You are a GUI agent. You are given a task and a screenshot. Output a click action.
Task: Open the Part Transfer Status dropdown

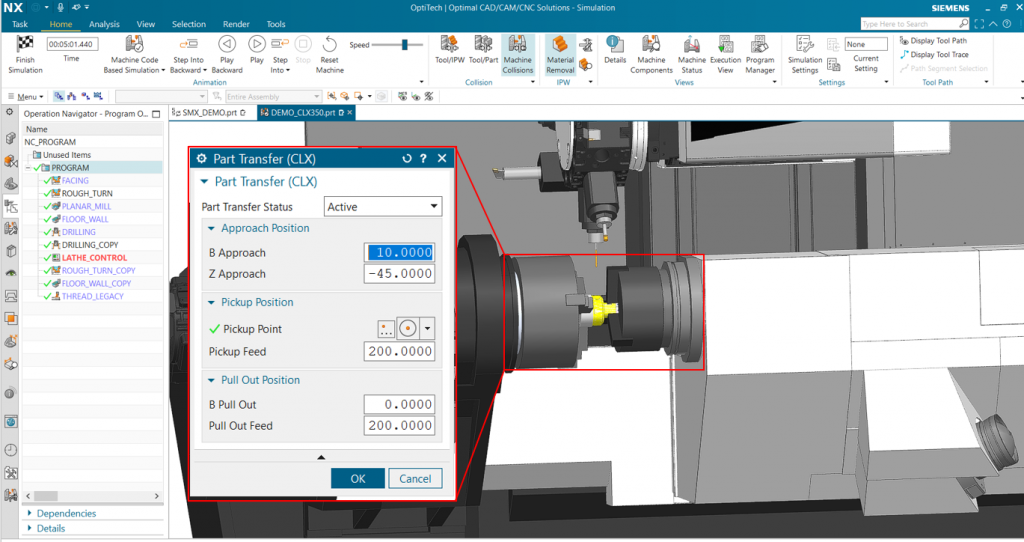383,206
